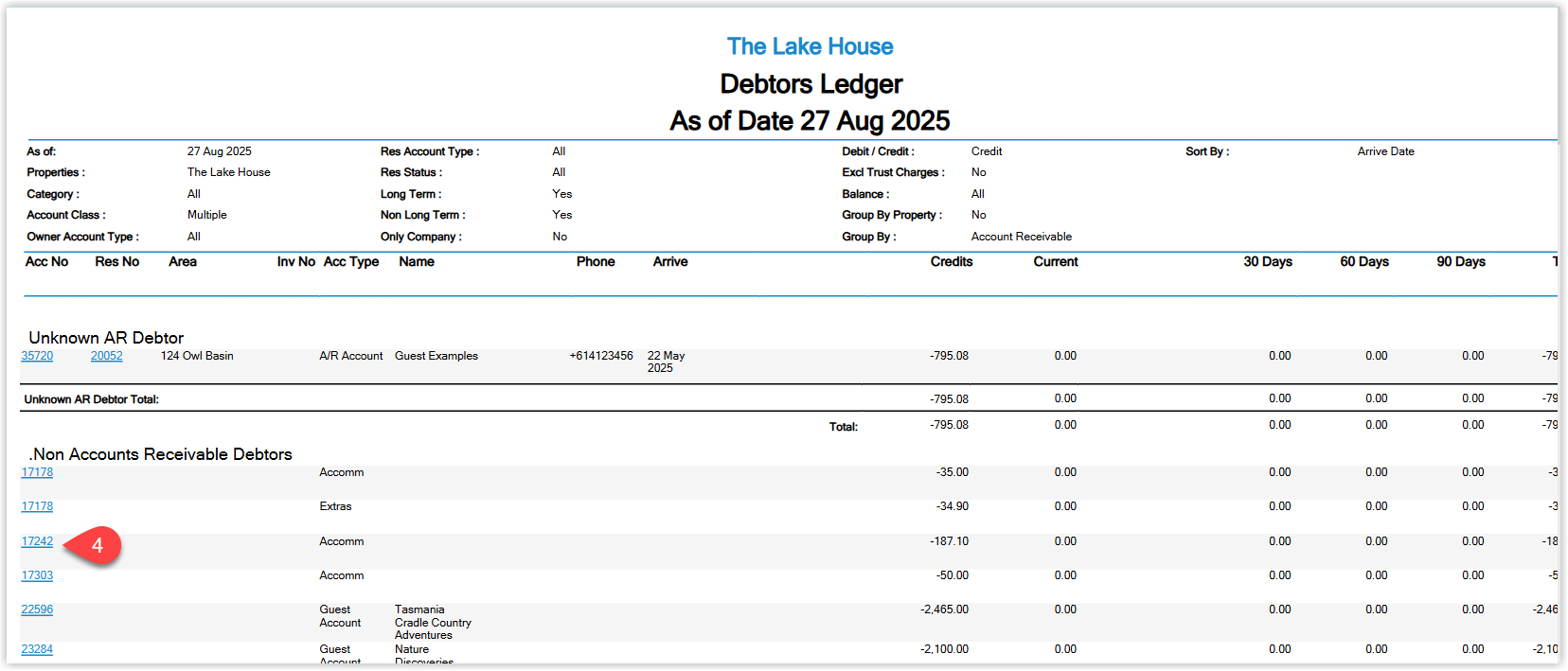Click the Arrive column header

(x=670, y=262)
